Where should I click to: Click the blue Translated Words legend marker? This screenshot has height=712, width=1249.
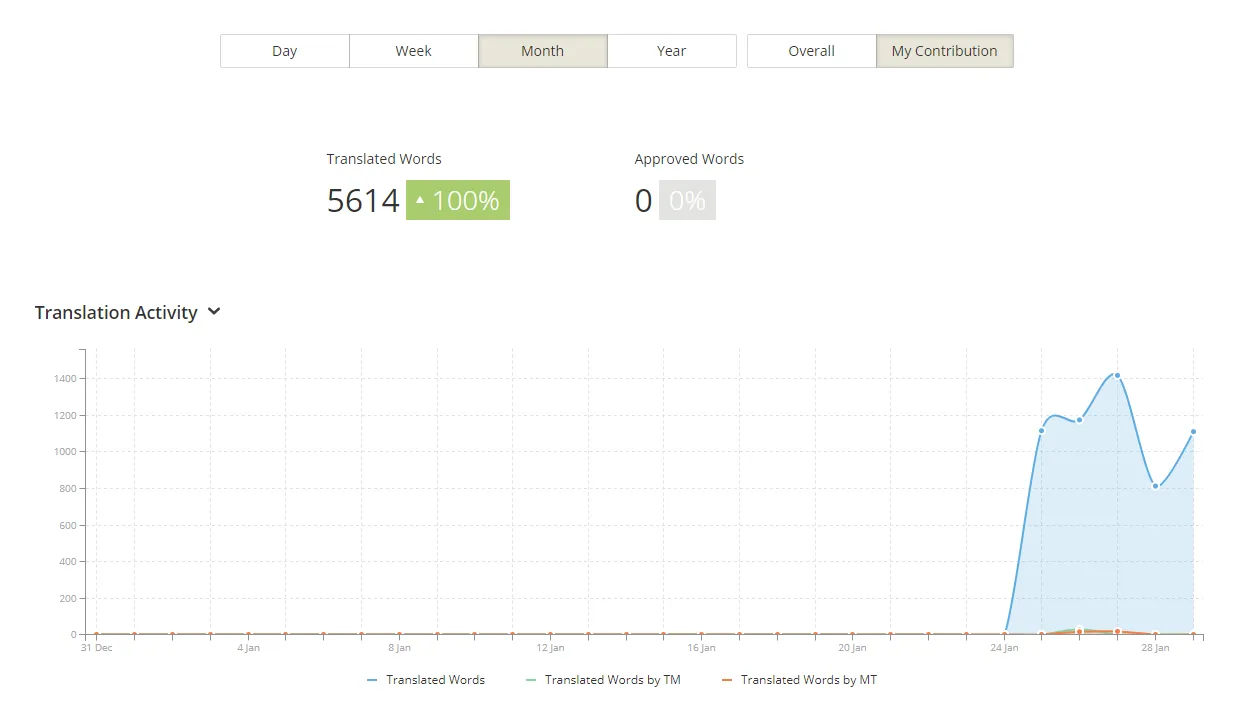click(x=372, y=680)
